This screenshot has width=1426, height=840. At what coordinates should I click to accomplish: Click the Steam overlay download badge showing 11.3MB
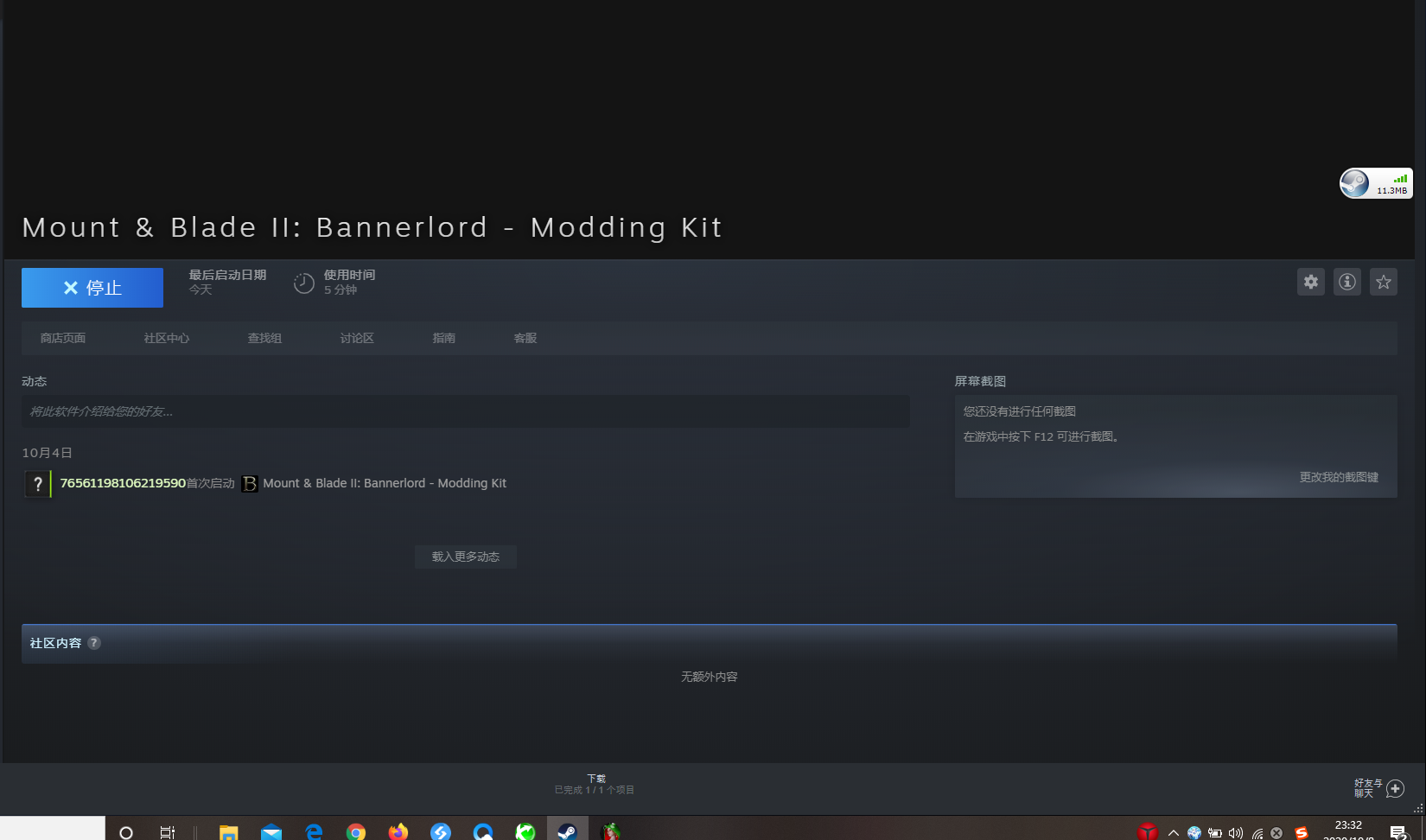1376,183
